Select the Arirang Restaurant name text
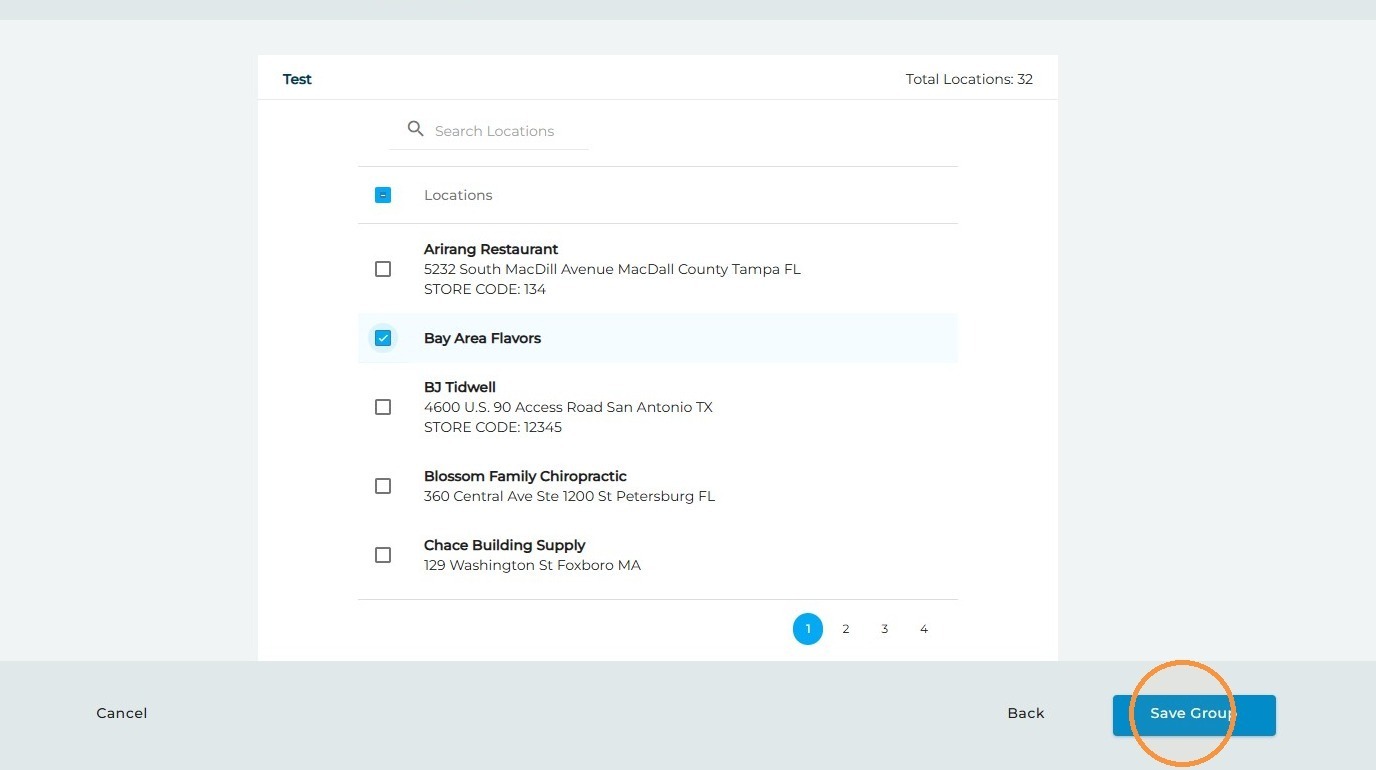 click(x=491, y=249)
